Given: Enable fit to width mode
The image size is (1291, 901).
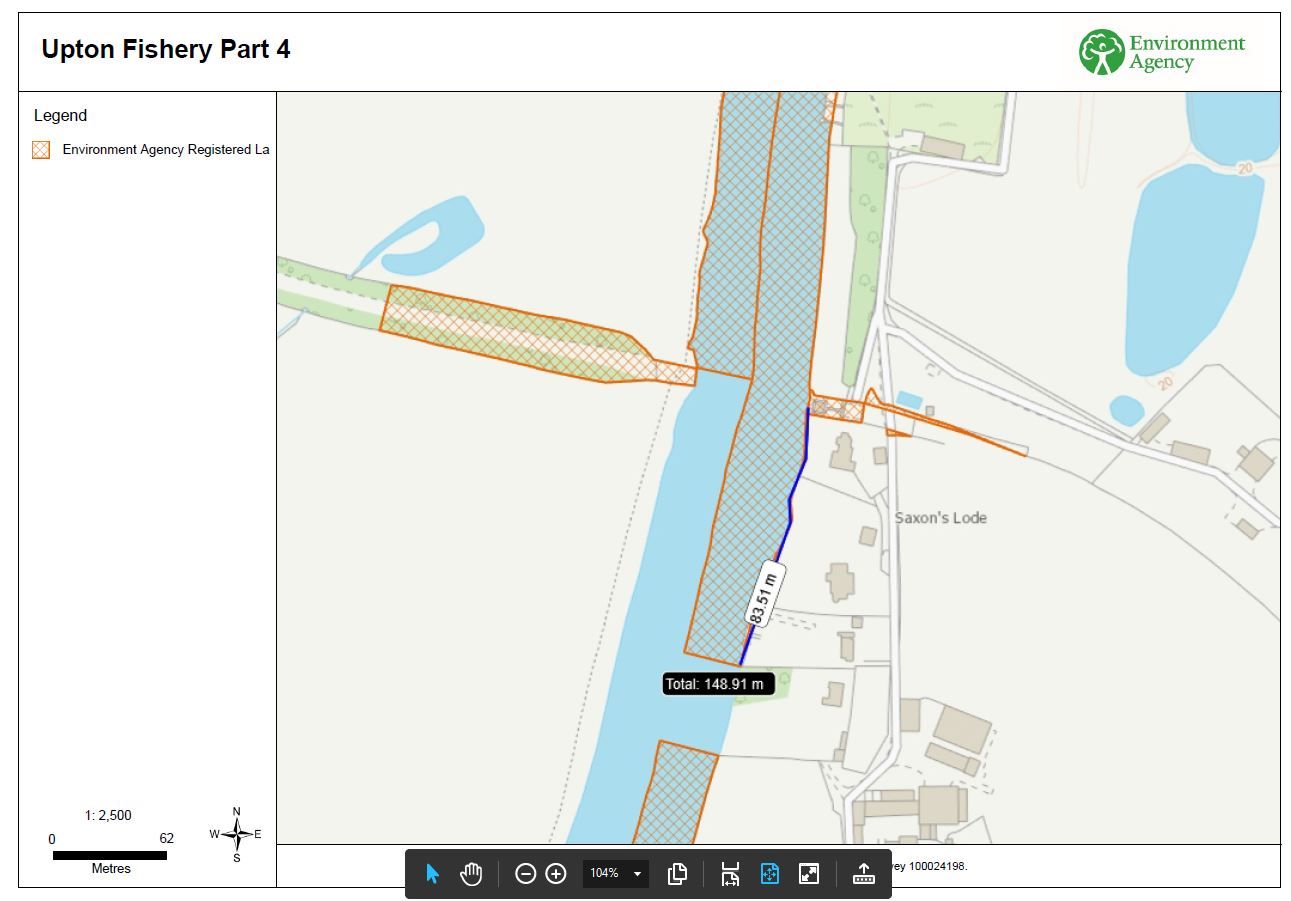Looking at the screenshot, I should click(x=730, y=874).
